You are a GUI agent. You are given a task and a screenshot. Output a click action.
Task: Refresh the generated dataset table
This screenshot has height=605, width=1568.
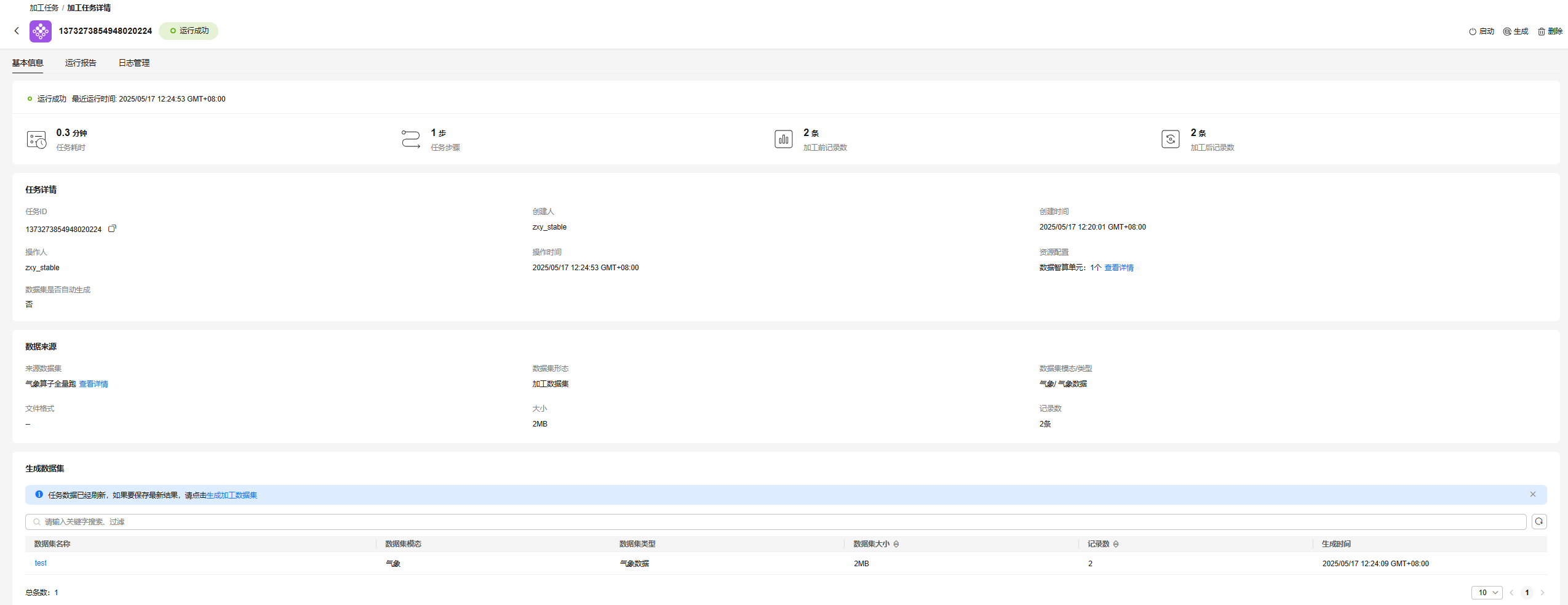[x=1539, y=522]
